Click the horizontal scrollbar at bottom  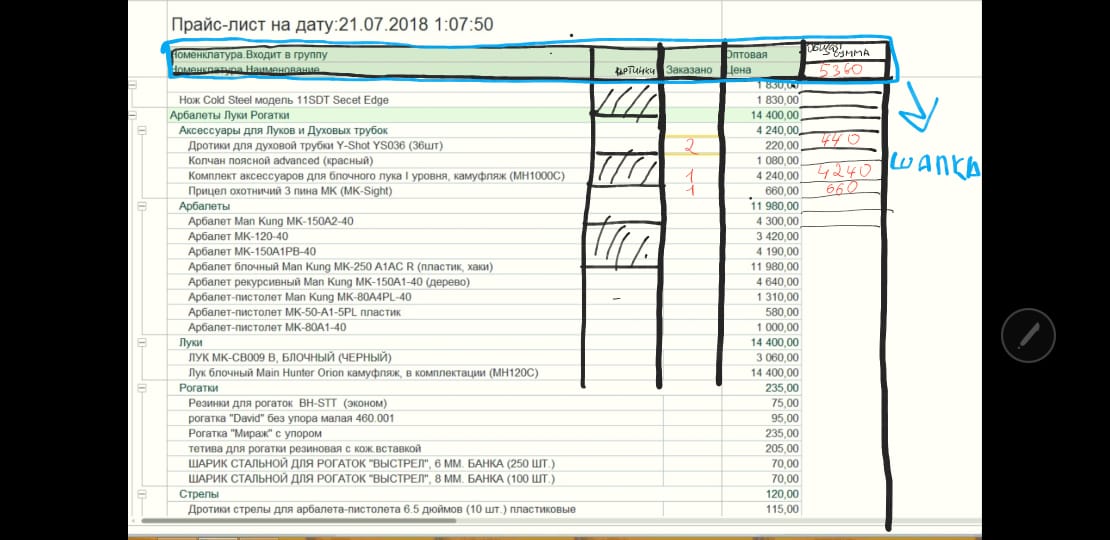coord(400,521)
